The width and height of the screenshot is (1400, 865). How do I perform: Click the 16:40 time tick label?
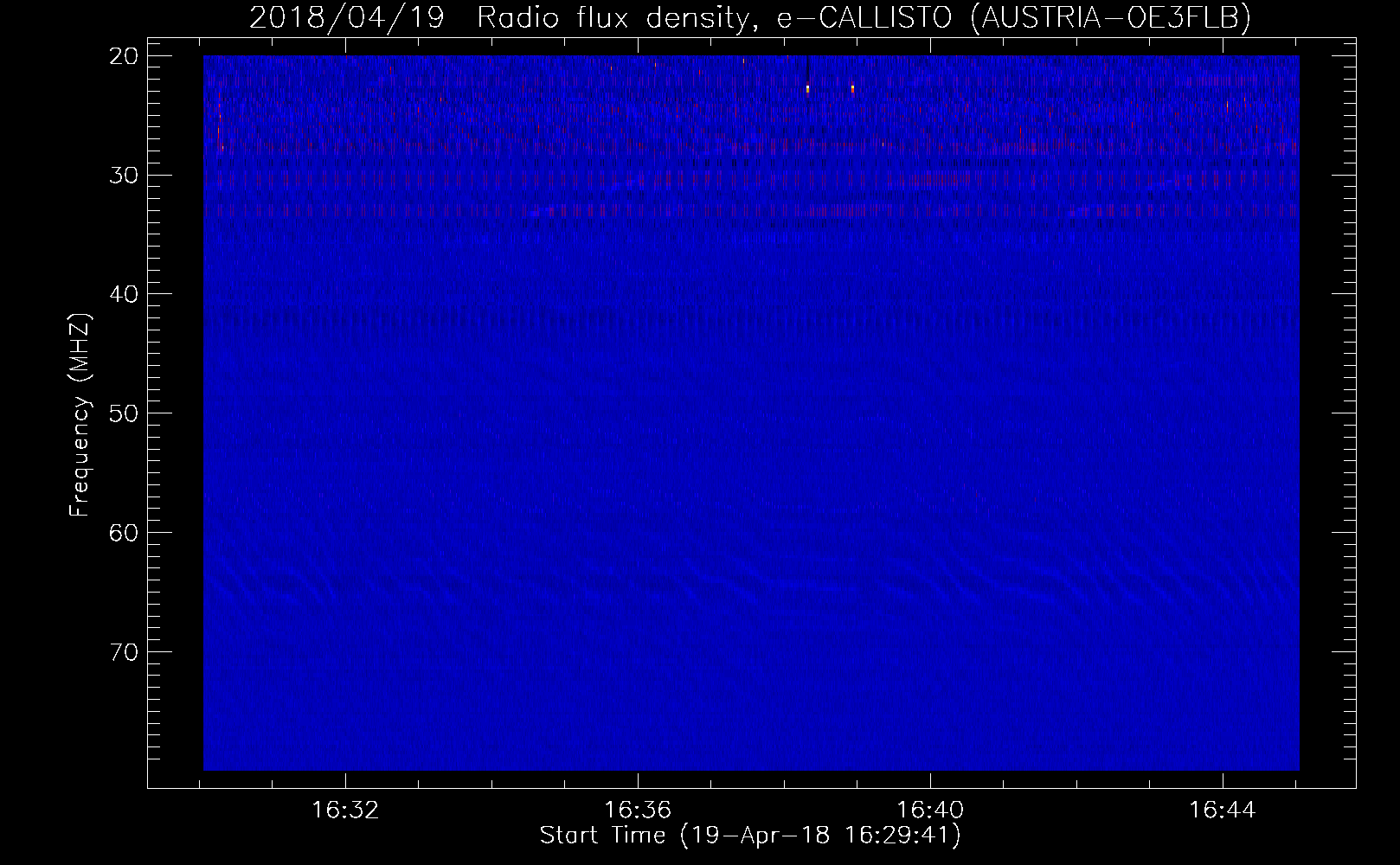(x=930, y=811)
